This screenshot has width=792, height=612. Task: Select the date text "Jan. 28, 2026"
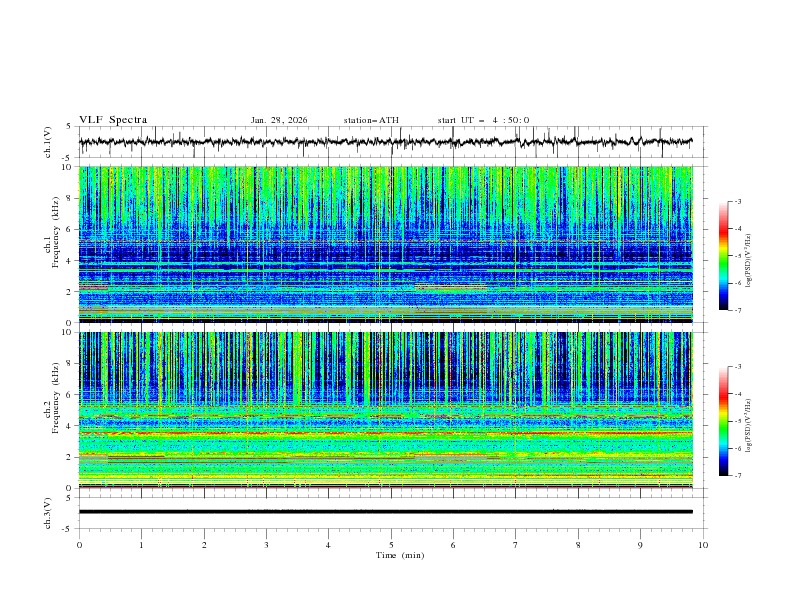pos(279,120)
